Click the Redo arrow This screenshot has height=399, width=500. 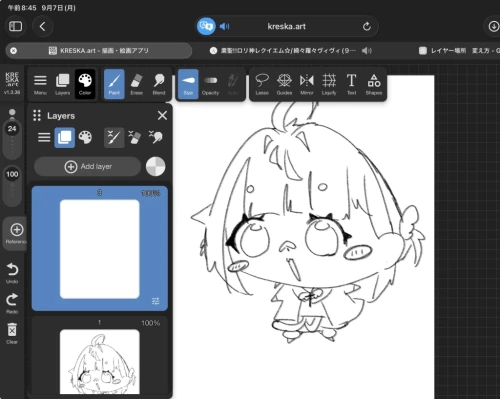point(12,303)
